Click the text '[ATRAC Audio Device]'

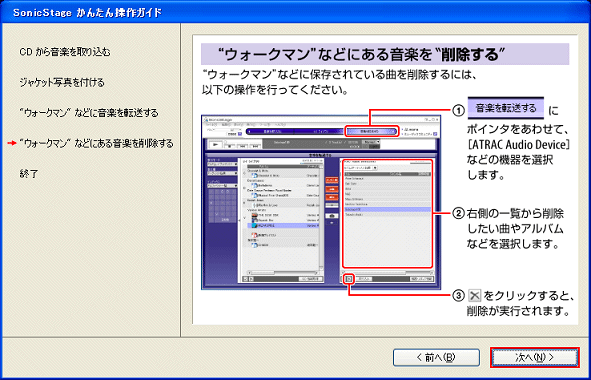tap(518, 144)
